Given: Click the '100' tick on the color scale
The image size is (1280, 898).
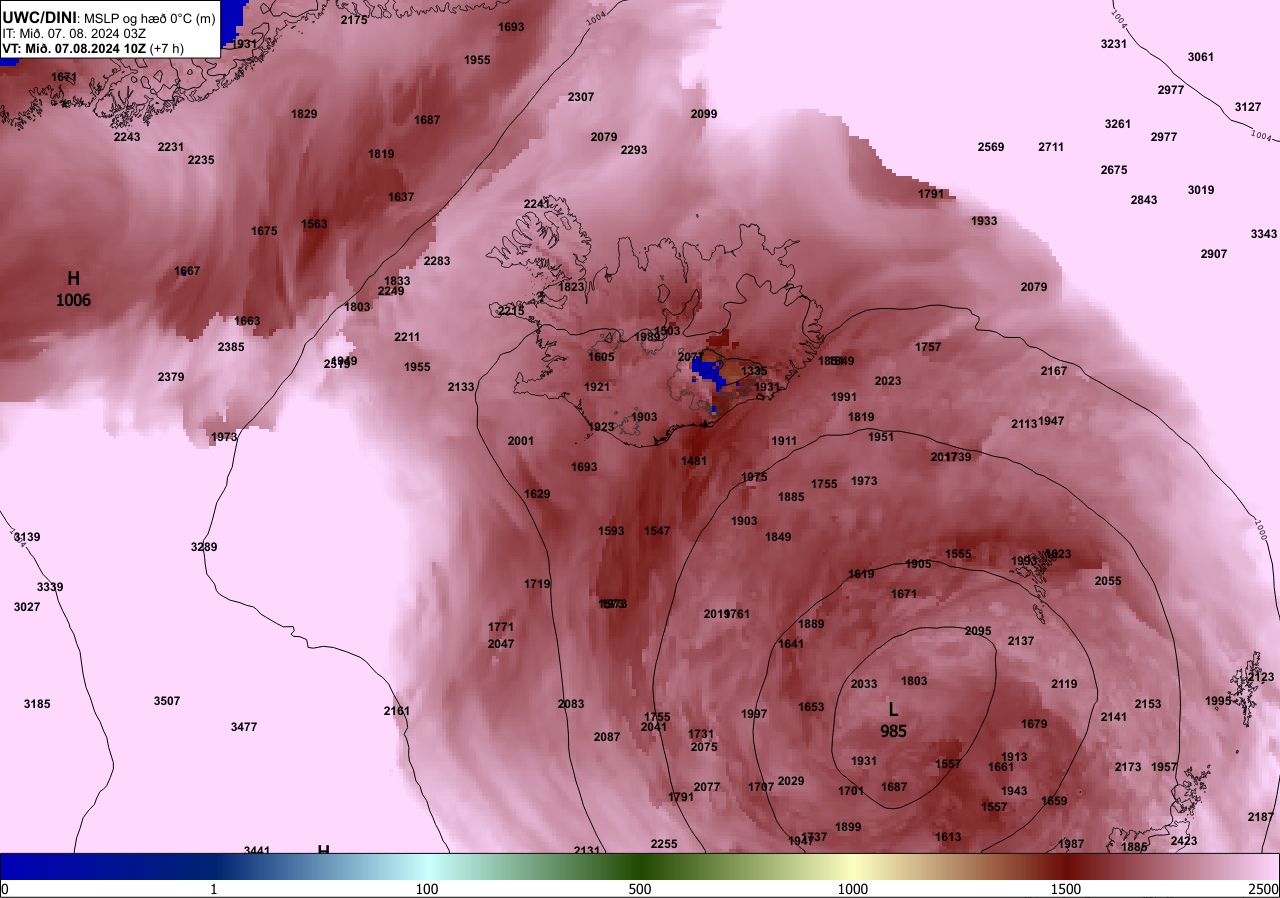Looking at the screenshot, I should [x=427, y=889].
